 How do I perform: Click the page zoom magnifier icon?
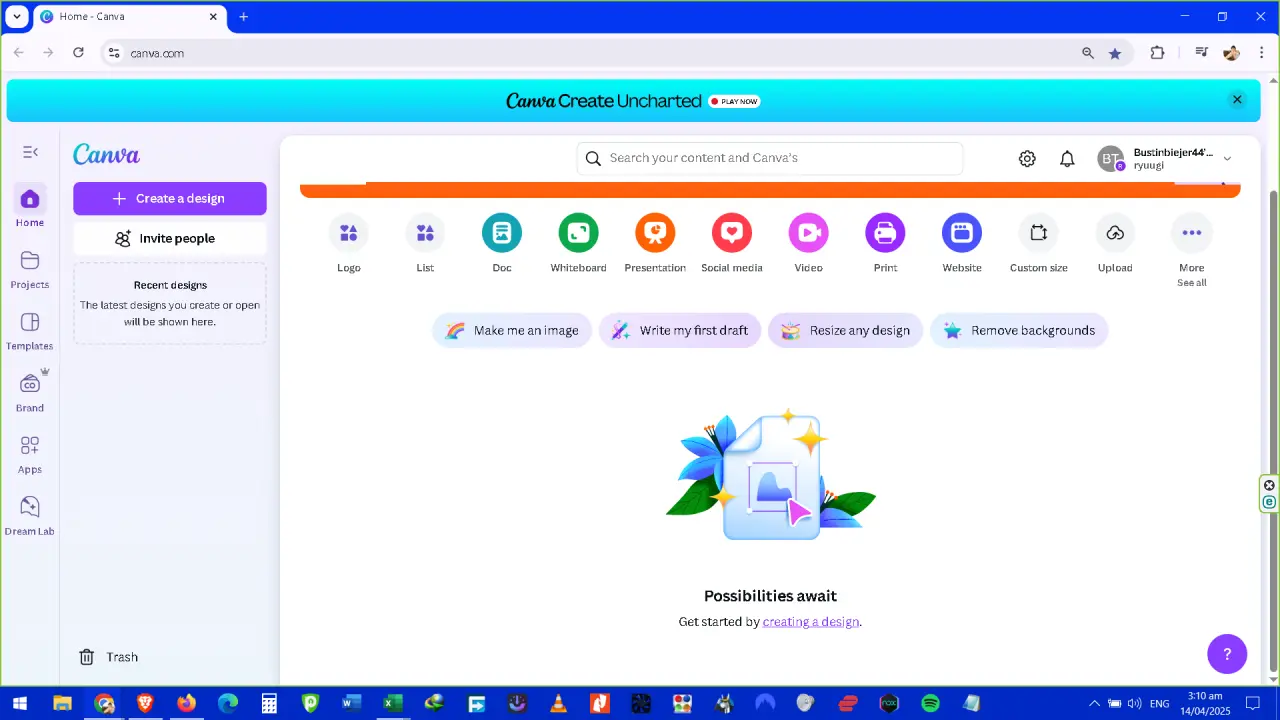pyautogui.click(x=1088, y=53)
